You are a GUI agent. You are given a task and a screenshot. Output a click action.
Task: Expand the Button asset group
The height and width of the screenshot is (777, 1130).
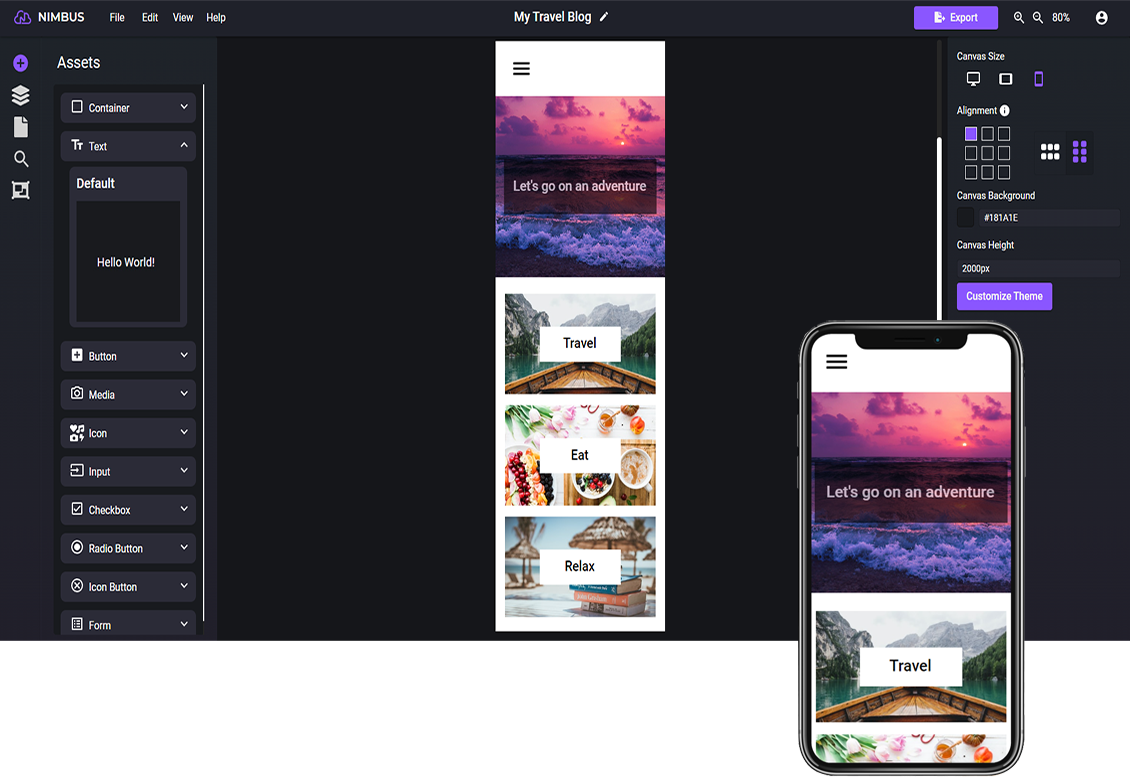184,355
